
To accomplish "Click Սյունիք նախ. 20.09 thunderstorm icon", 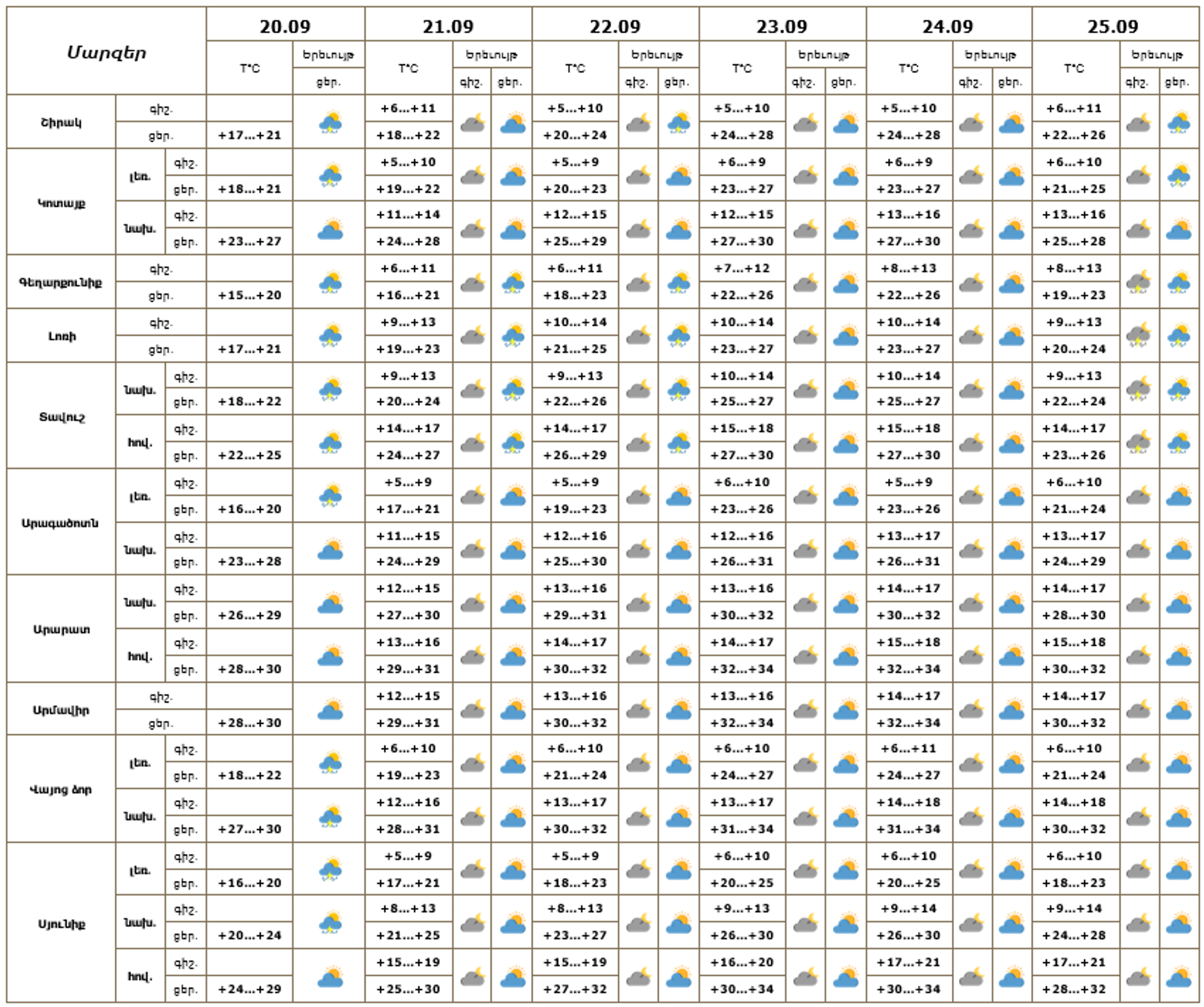I will 330,922.
